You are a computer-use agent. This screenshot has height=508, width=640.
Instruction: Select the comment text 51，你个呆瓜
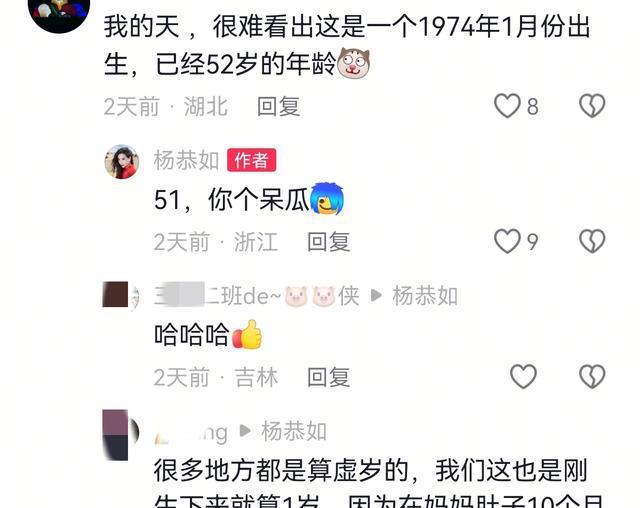[x=249, y=200]
